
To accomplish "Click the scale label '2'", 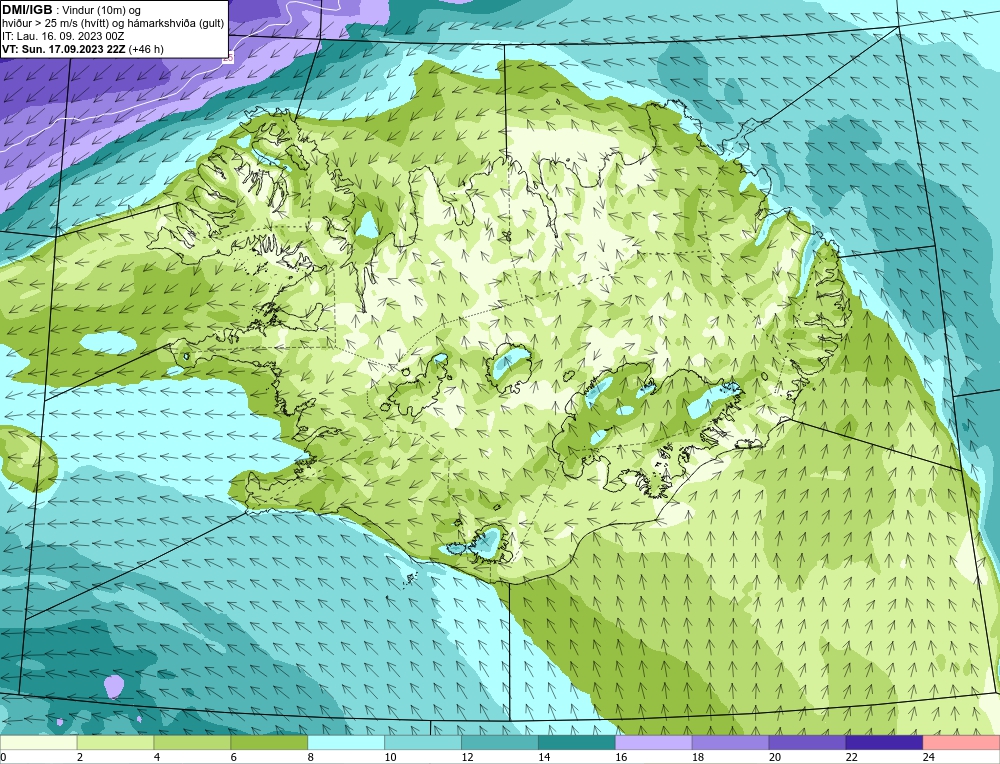I will 80,757.
